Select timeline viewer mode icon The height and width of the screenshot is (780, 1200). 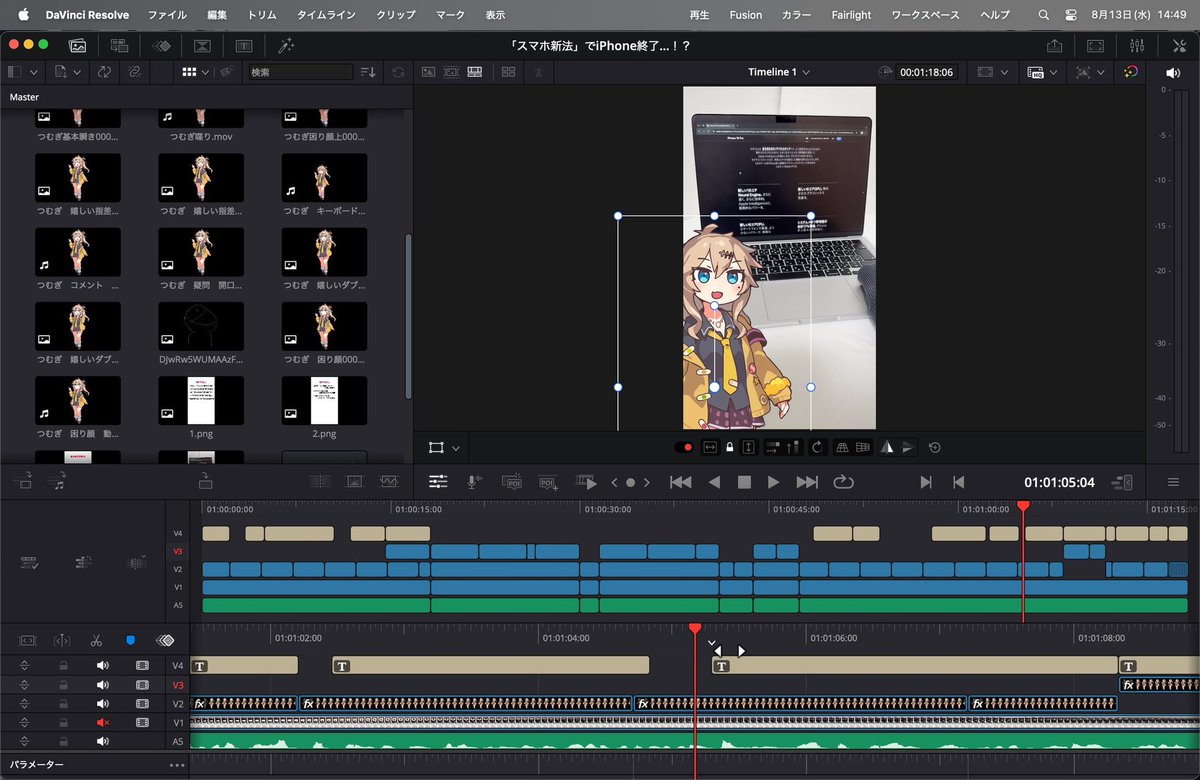click(x=475, y=72)
